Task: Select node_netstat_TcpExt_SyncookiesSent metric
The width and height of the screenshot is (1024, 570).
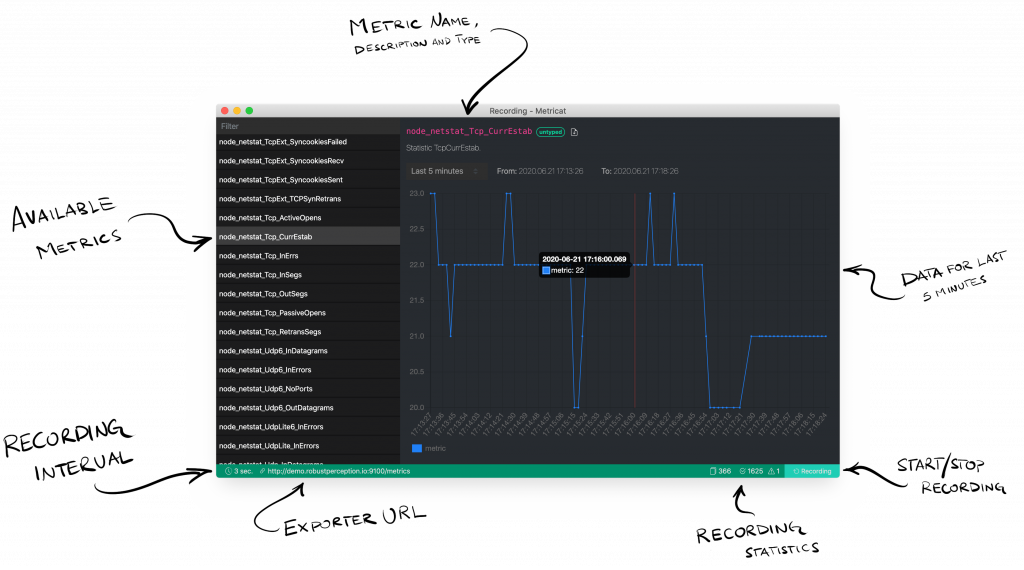Action: (308, 180)
